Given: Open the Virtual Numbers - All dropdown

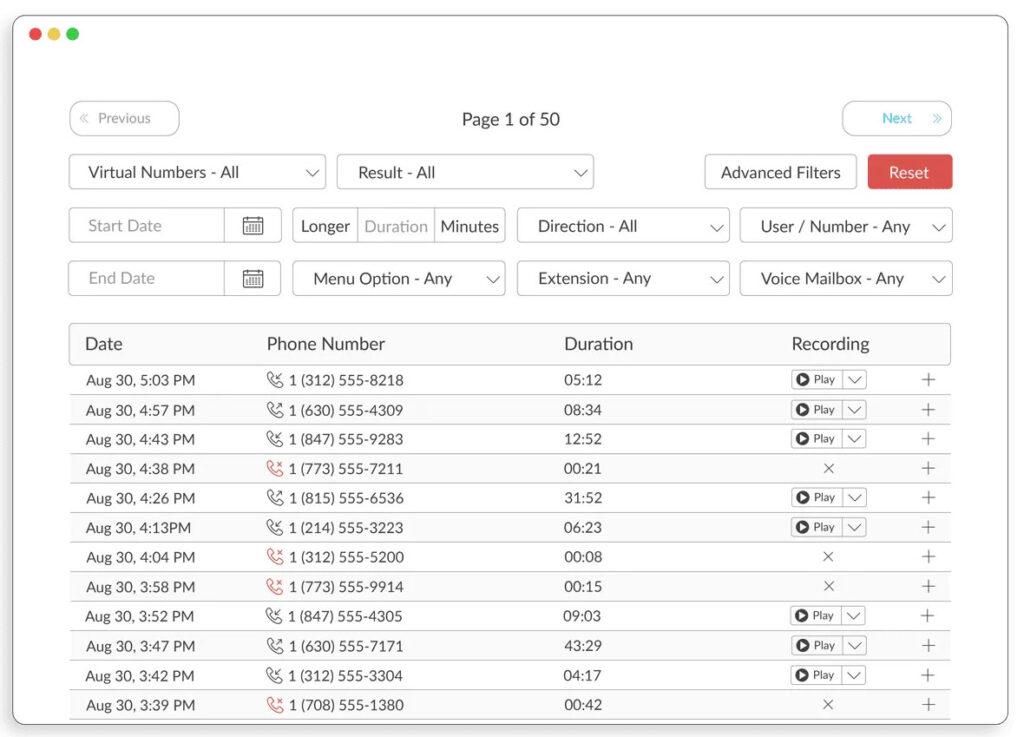Looking at the screenshot, I should pyautogui.click(x=197, y=172).
